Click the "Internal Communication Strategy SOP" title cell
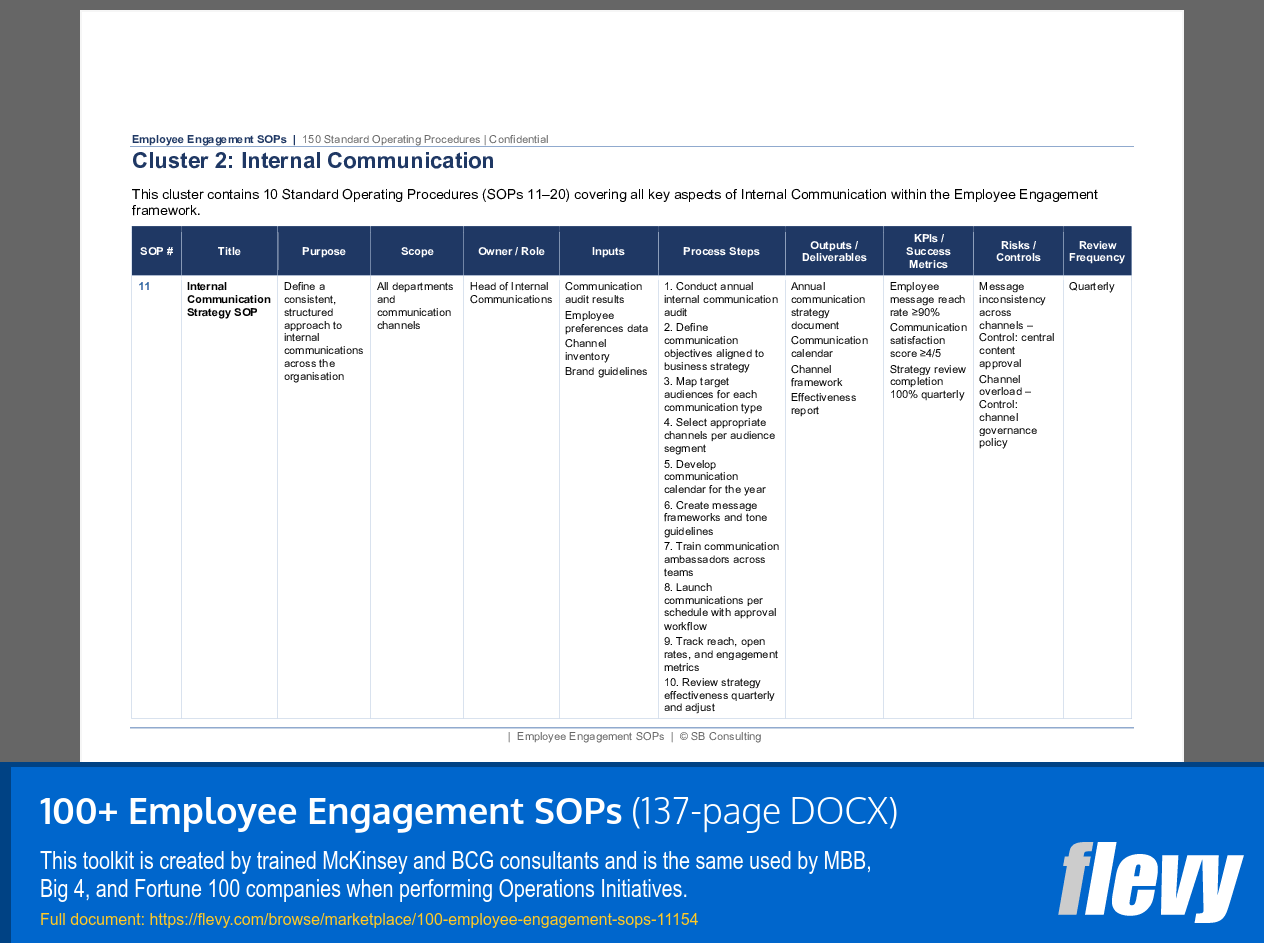The width and height of the screenshot is (1264, 943). pos(228,299)
